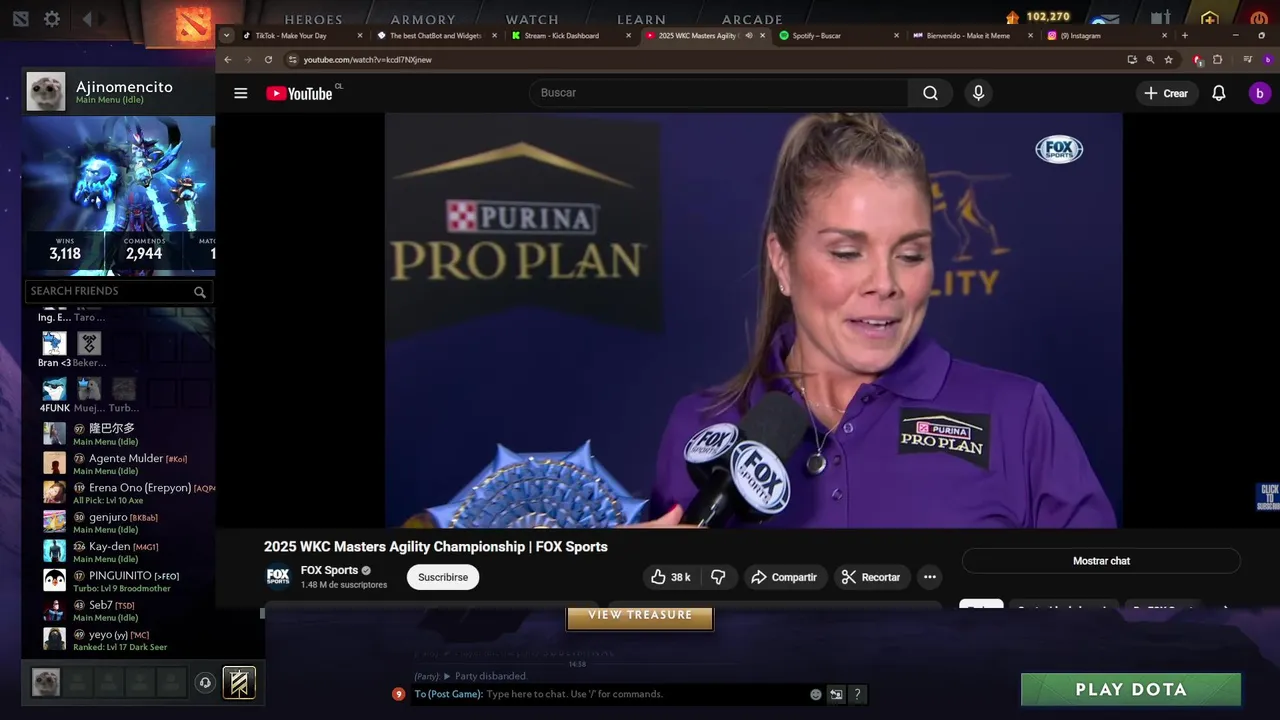Open YouTube hamburger guide menu
Viewport: 1280px width, 720px height.
[240, 93]
